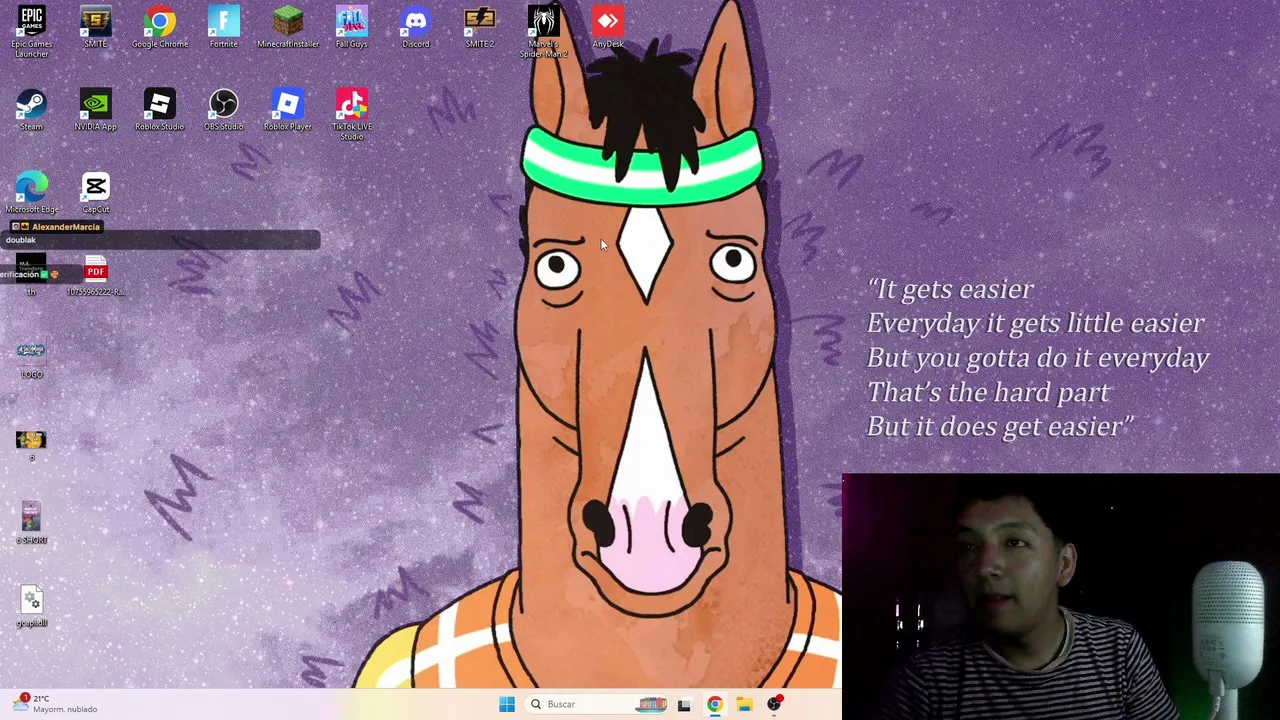
Task: Open the AnyDesk desktop icon
Action: tap(608, 27)
